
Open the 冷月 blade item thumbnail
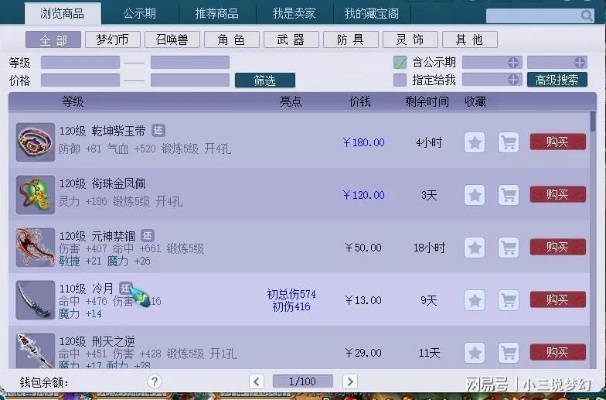pyautogui.click(x=35, y=300)
